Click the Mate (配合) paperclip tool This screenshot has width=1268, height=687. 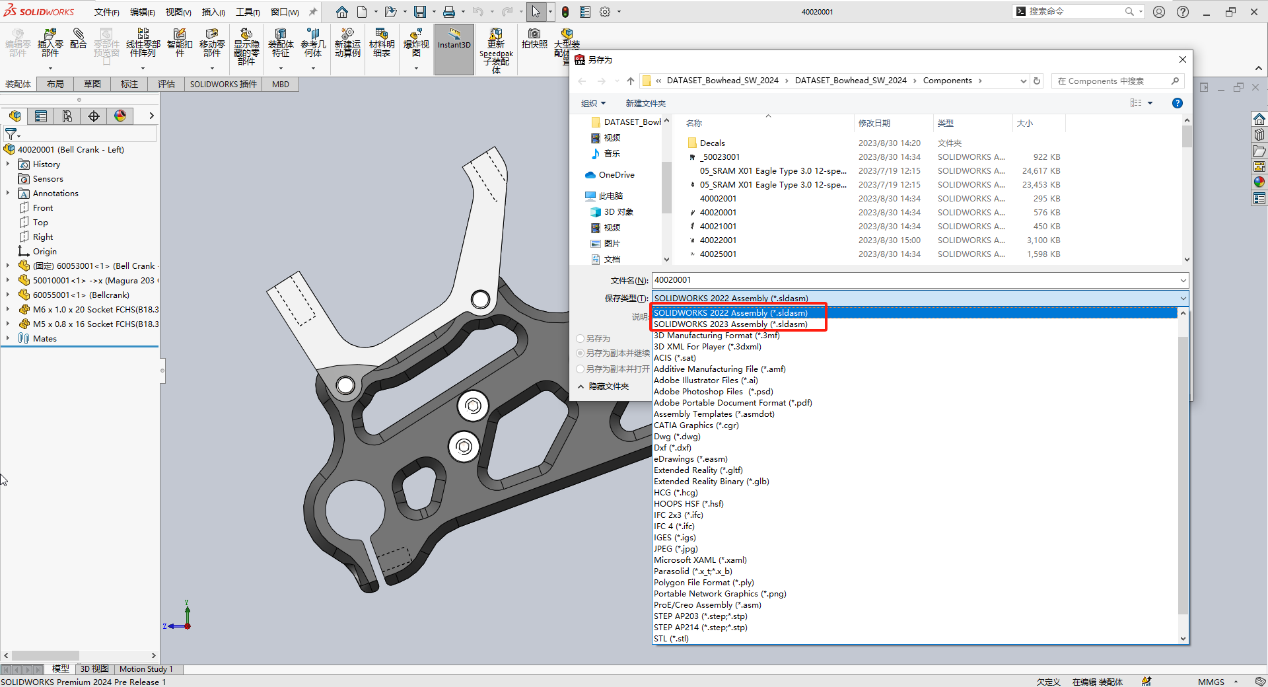(x=78, y=39)
